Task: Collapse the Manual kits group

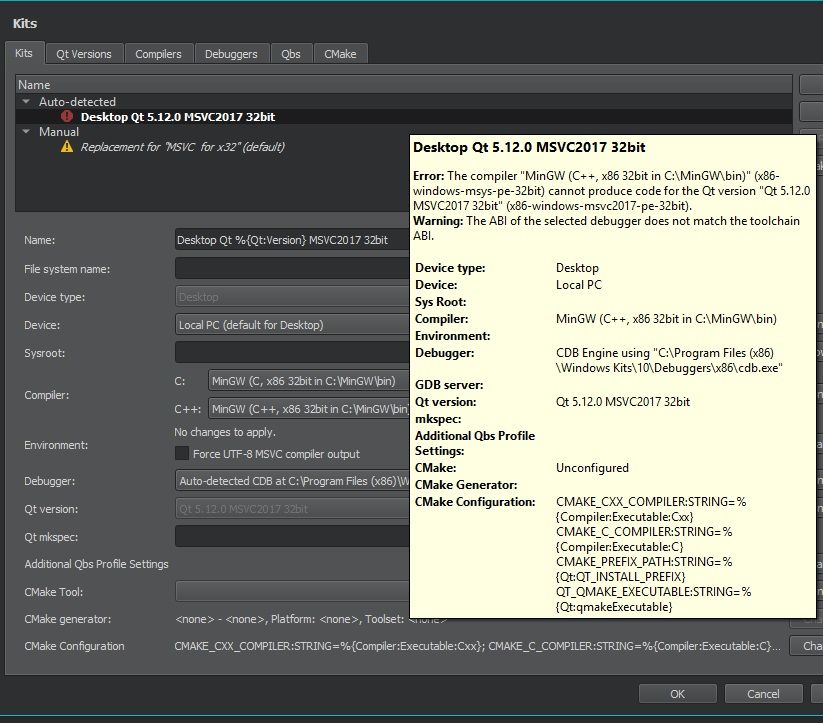Action: (26, 131)
